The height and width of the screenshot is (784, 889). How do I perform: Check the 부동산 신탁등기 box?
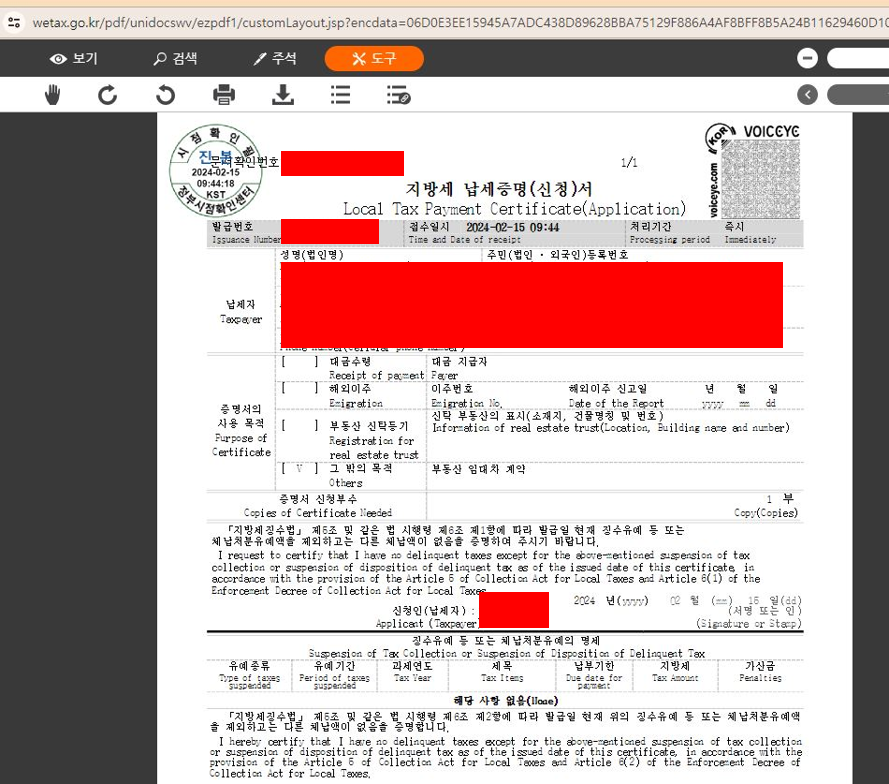[300, 425]
